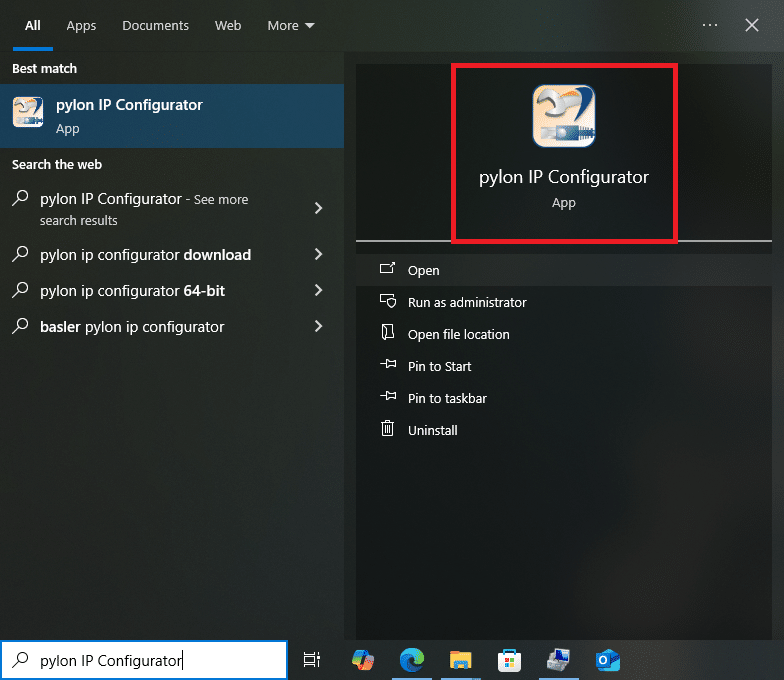Click the taskbar search text field
This screenshot has height=680, width=784.
pos(144,660)
